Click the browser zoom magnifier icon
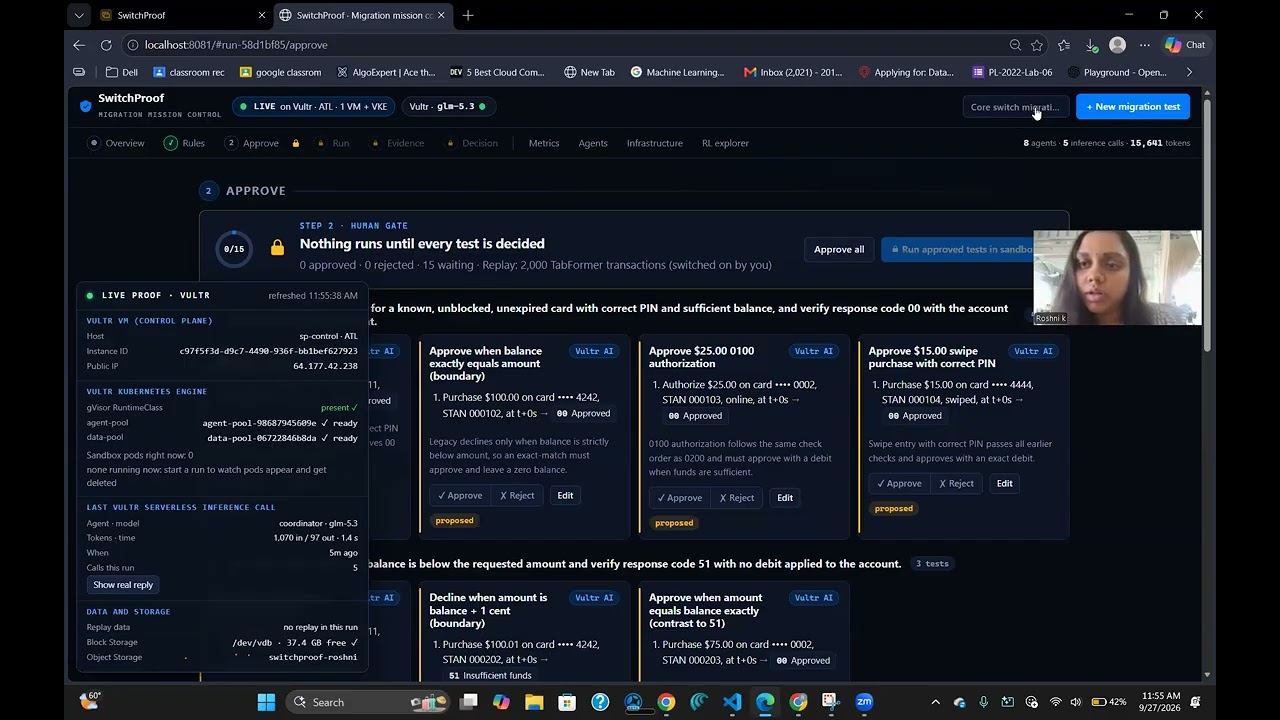Image resolution: width=1280 pixels, height=720 pixels. coord(1015,45)
